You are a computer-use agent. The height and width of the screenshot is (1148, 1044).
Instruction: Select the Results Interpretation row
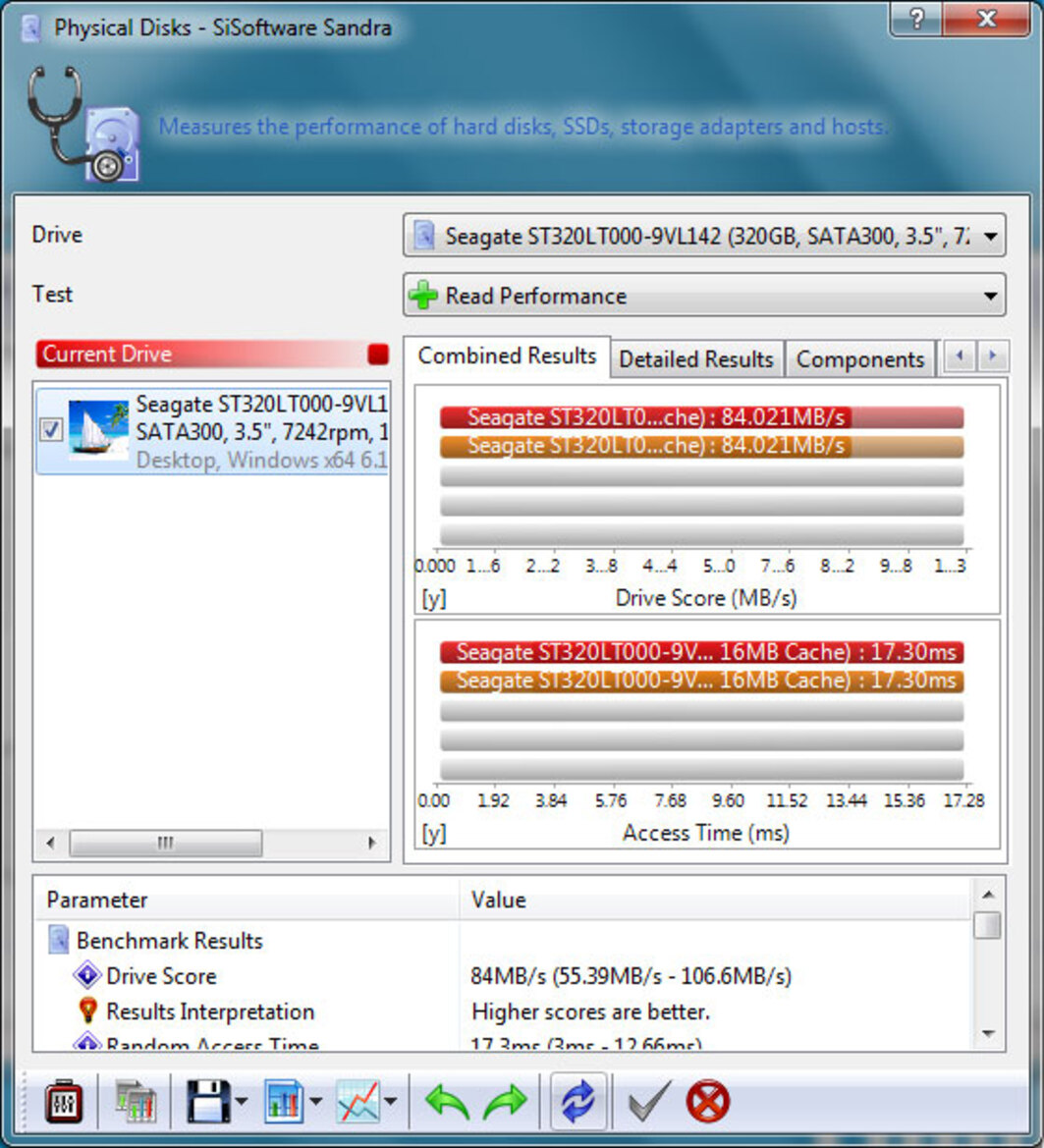(x=504, y=1011)
